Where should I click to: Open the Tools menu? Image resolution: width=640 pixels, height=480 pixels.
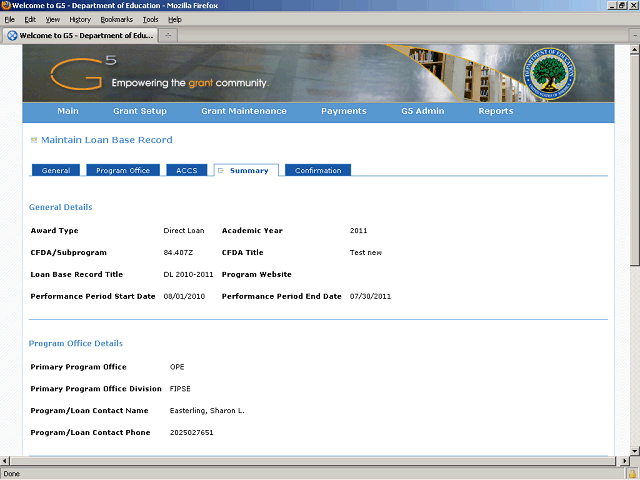pyautogui.click(x=150, y=20)
